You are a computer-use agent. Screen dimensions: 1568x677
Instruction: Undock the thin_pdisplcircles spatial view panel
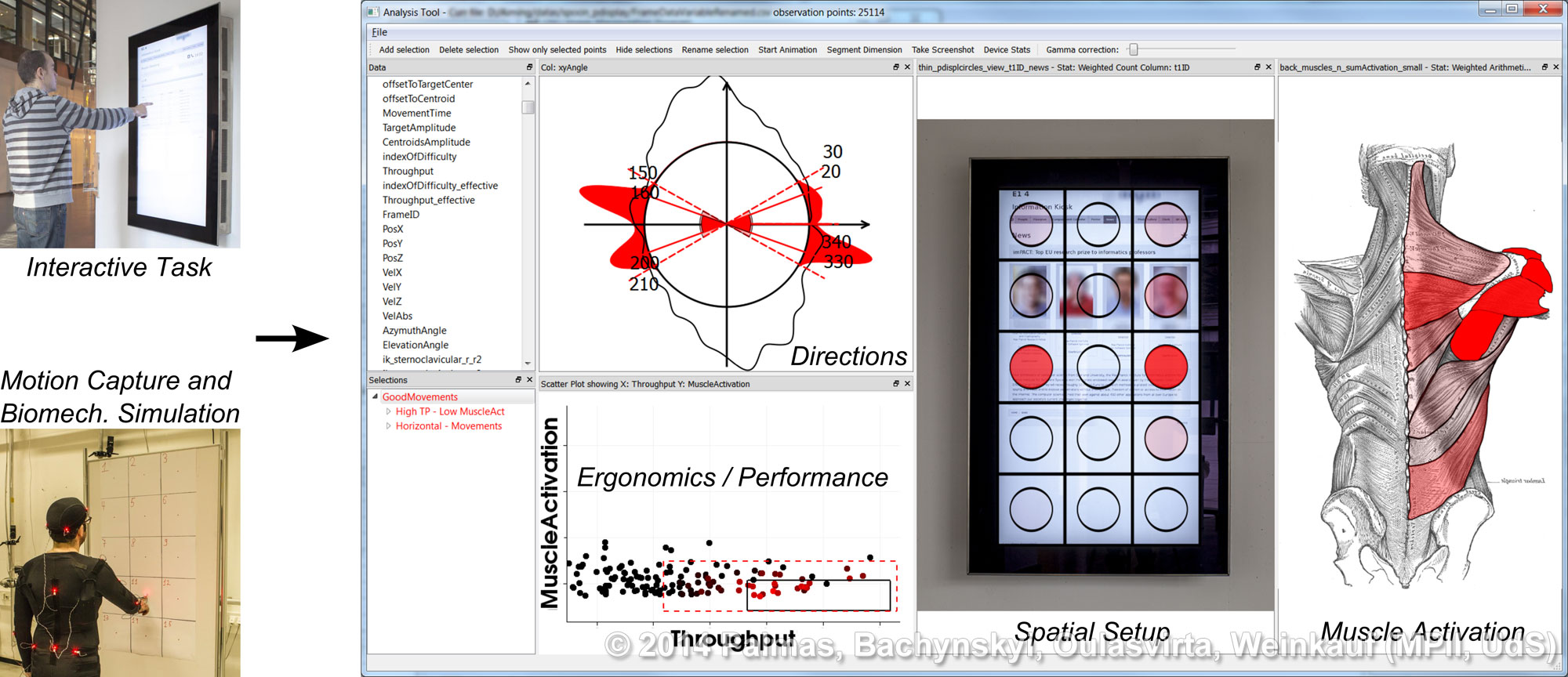point(1258,67)
